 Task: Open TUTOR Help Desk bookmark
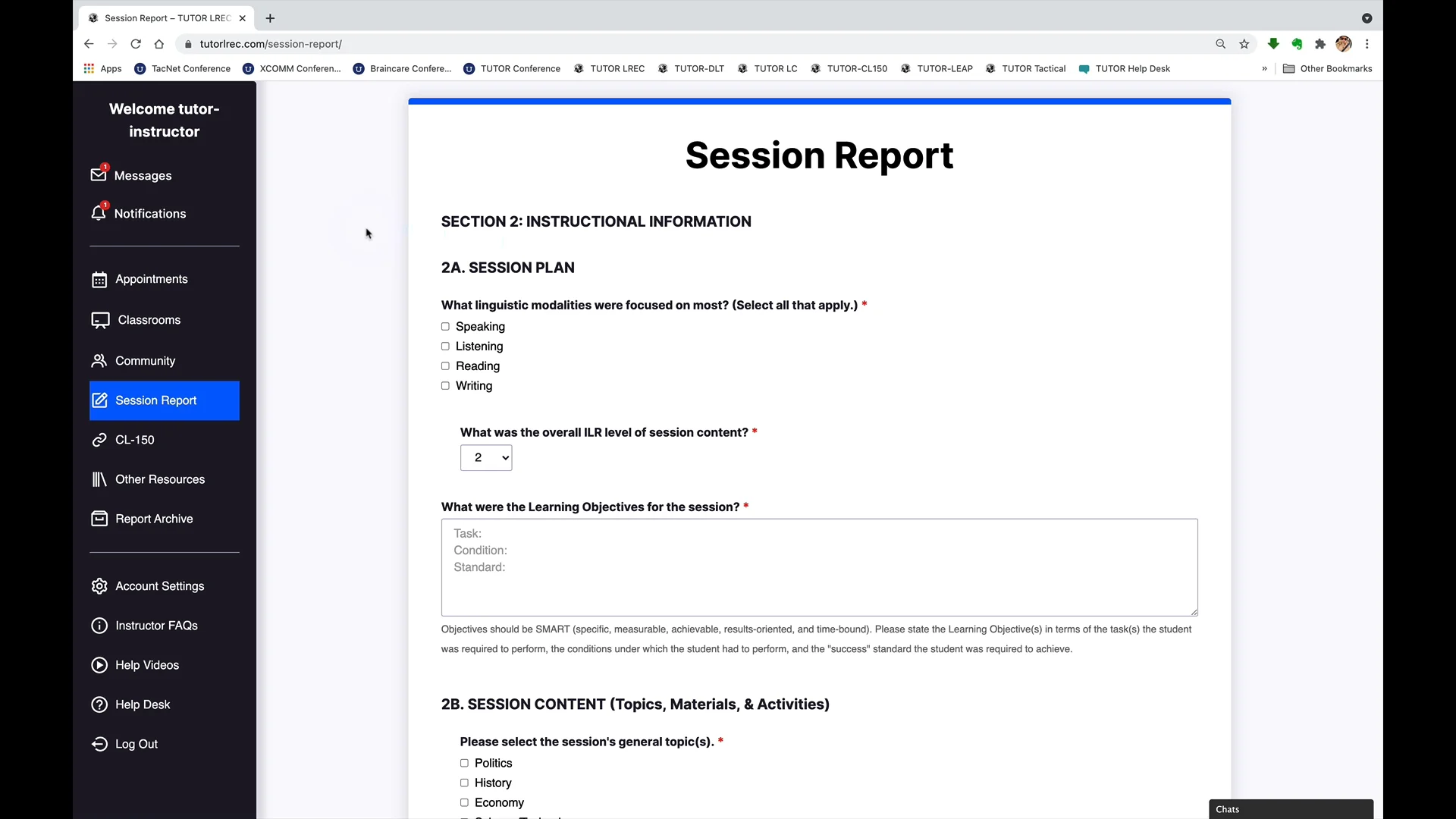pyautogui.click(x=1125, y=69)
